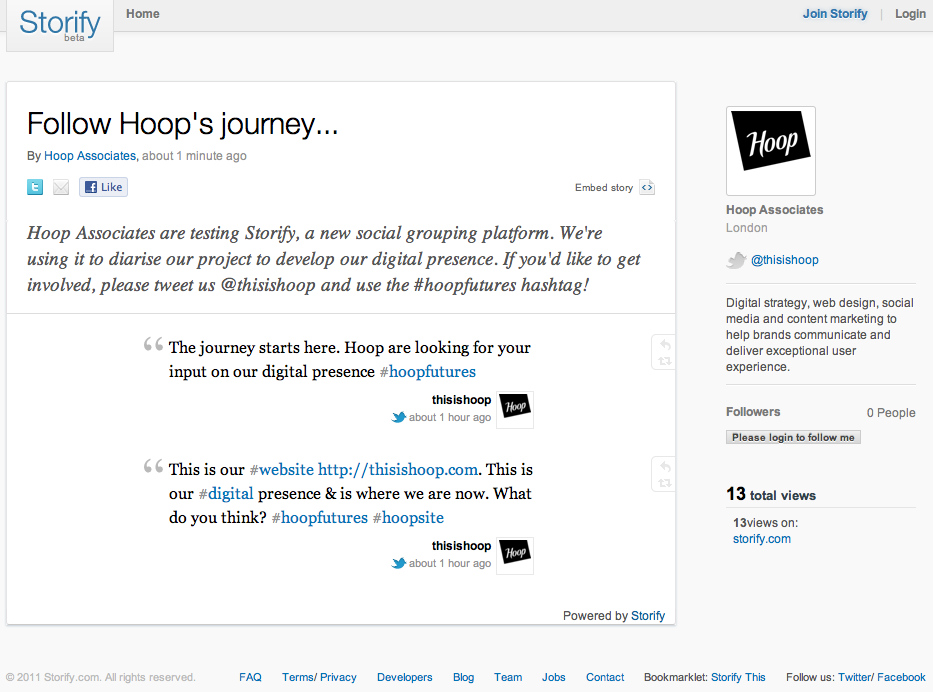Open Terms/ Privacy footer link

pyautogui.click(x=319, y=677)
